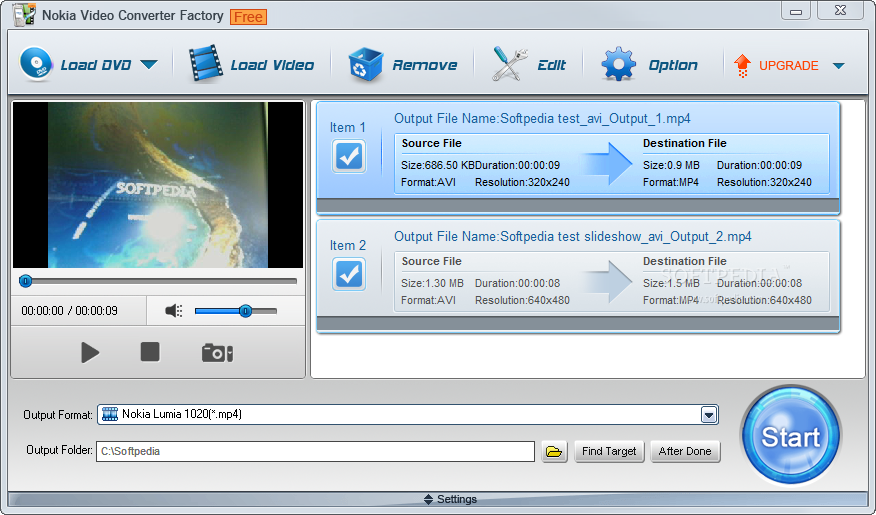The width and height of the screenshot is (876, 515).
Task: Uncheck the Item 1 checkbox
Action: pos(349,156)
